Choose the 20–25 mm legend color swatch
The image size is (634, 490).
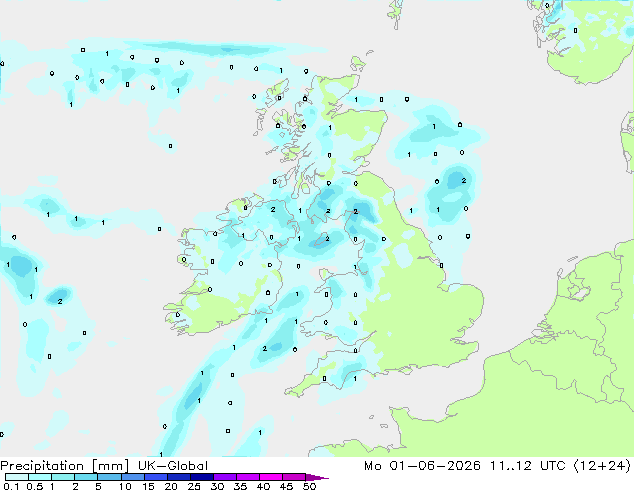178,477
